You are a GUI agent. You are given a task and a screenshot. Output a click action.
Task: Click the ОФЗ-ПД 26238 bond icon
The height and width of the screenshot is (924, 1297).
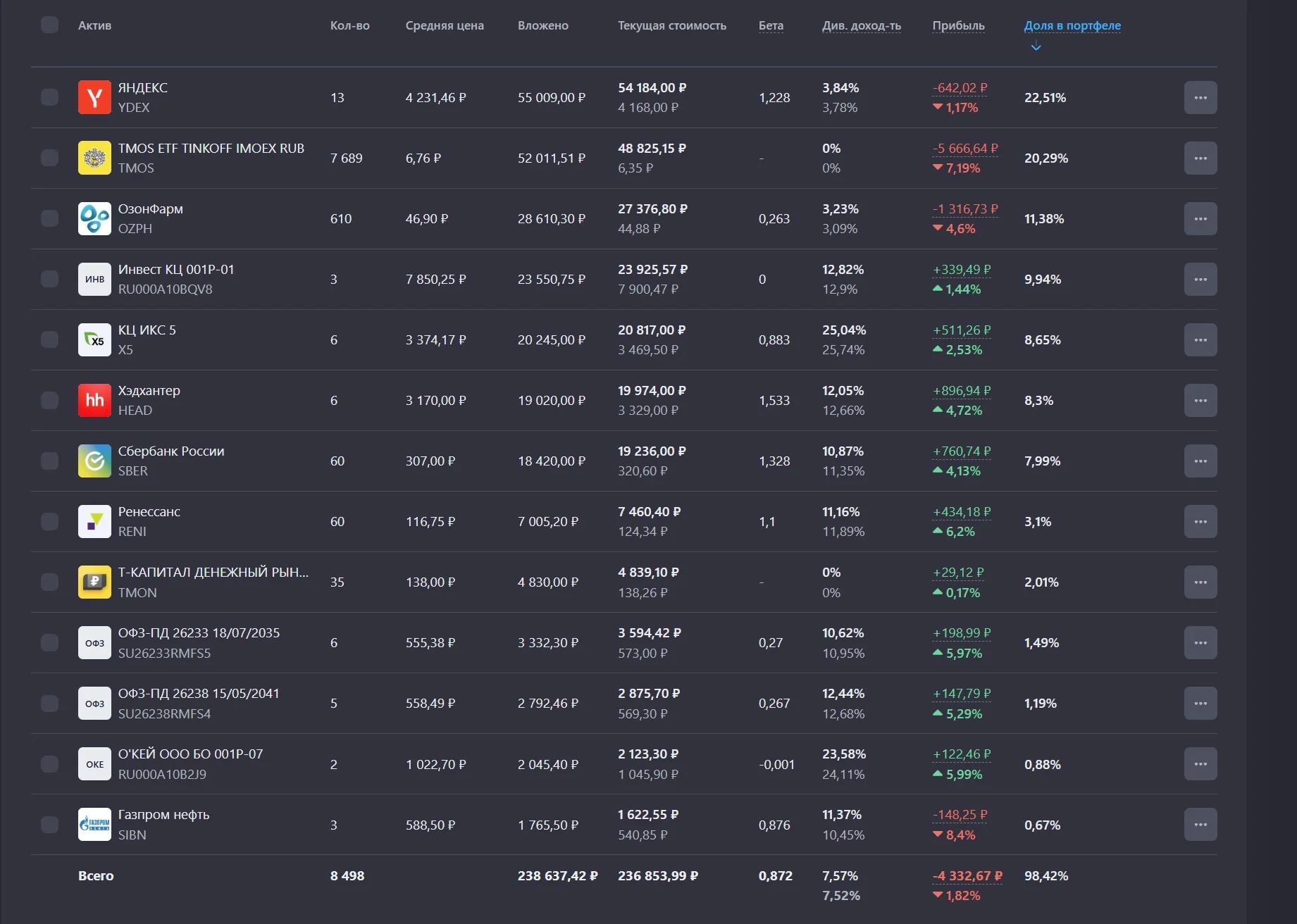point(94,703)
